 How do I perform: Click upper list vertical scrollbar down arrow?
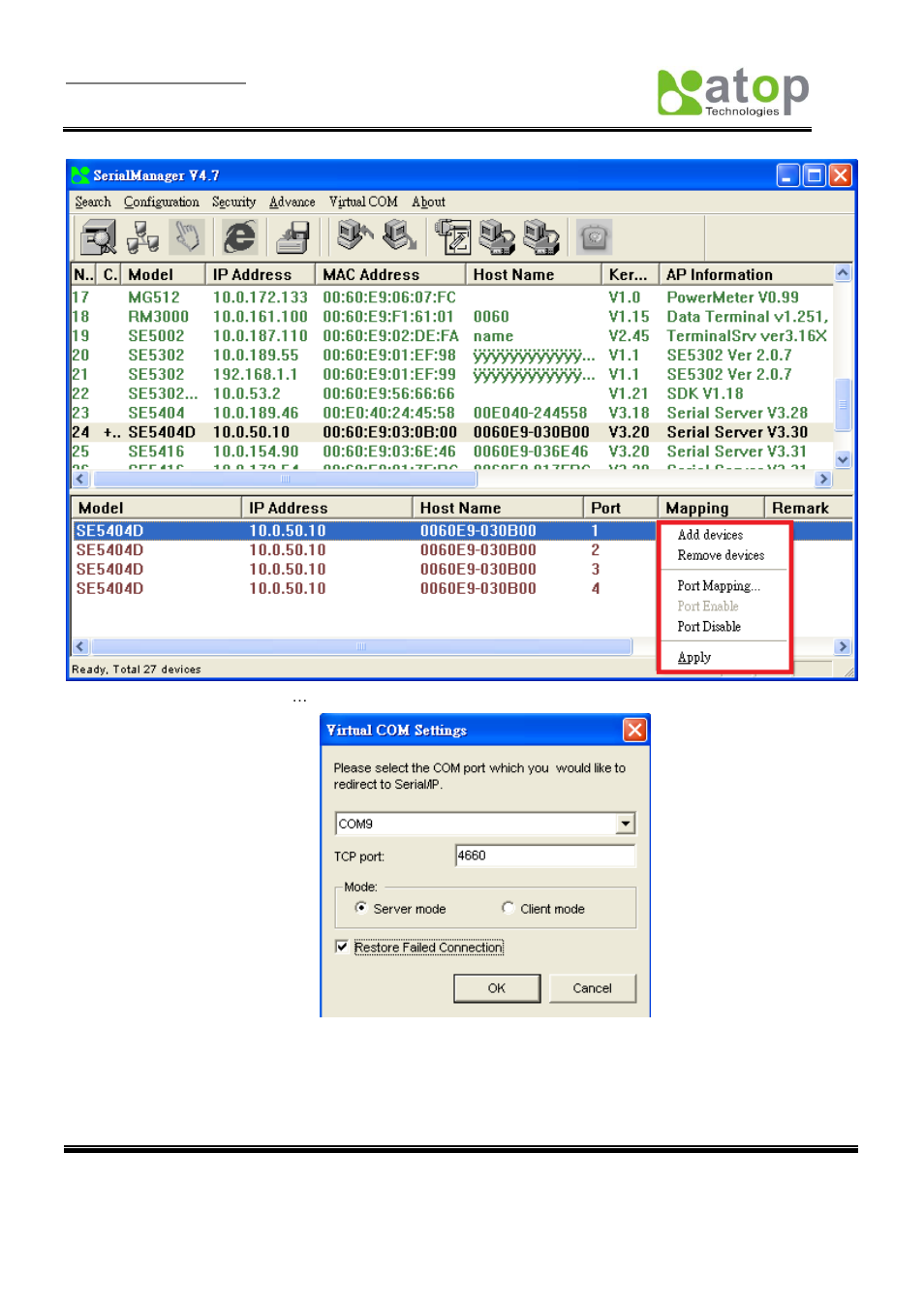click(x=843, y=459)
